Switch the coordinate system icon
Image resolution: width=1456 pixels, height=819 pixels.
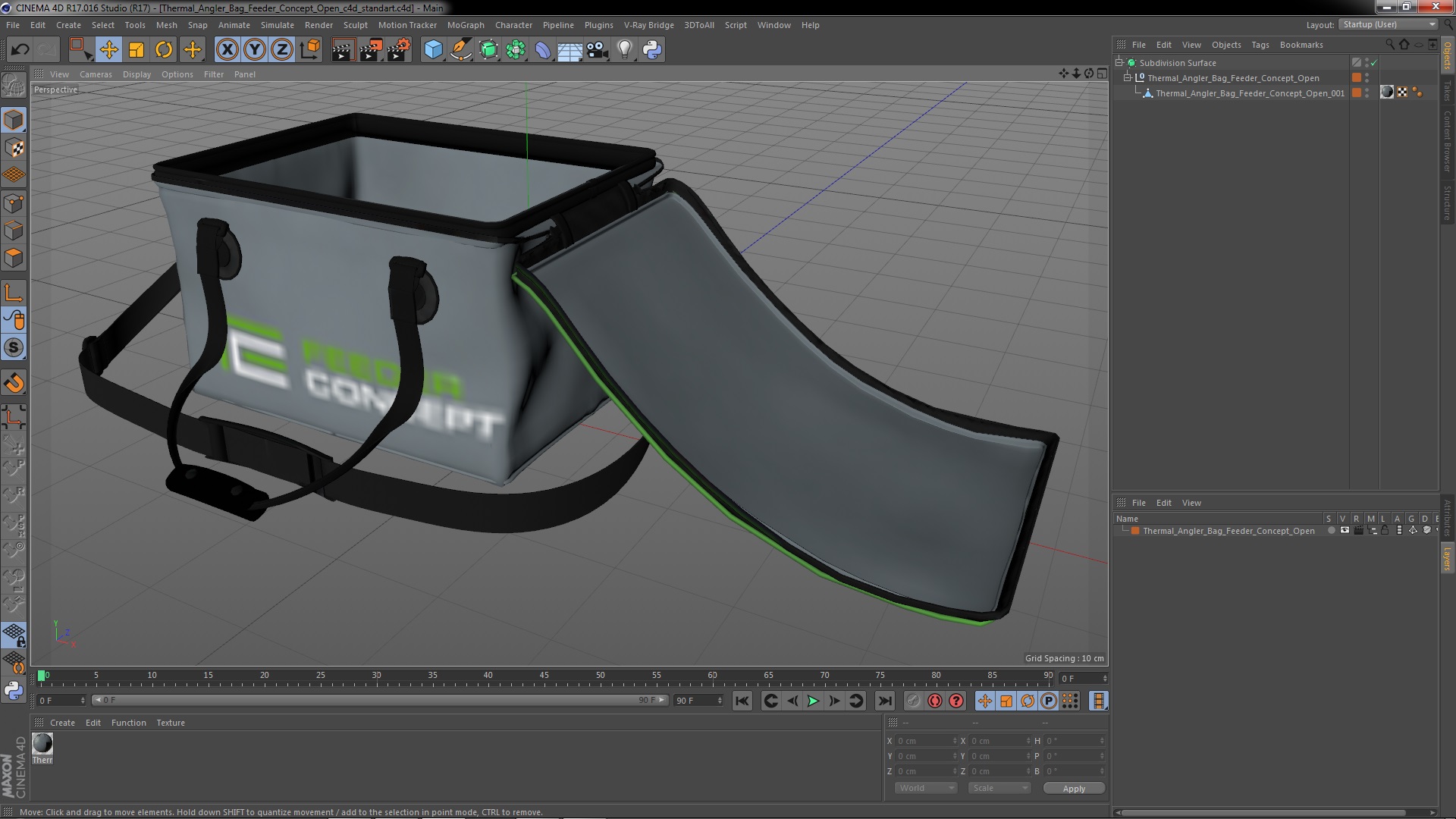click(x=310, y=50)
